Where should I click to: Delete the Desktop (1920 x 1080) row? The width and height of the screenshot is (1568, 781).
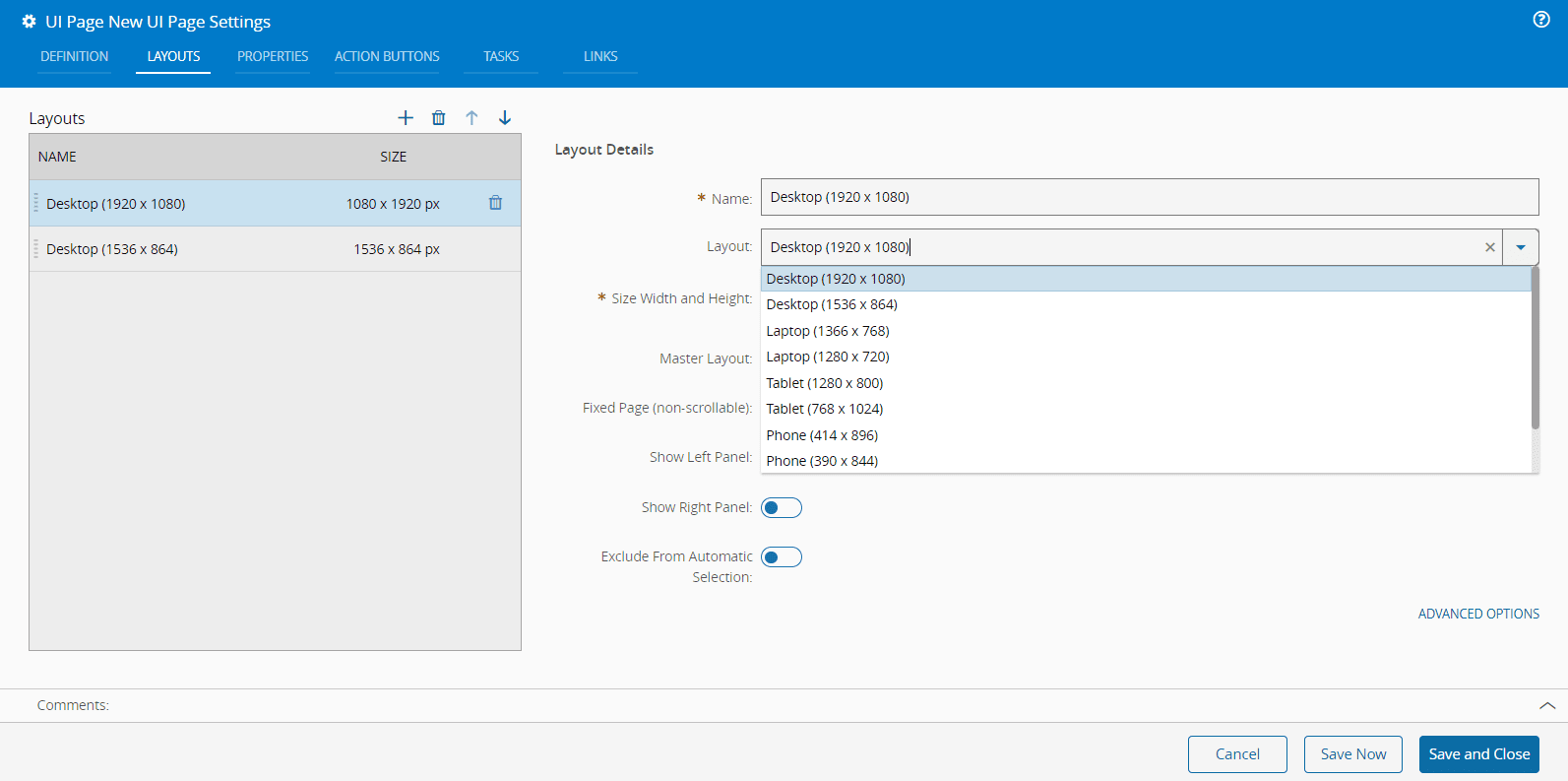coord(495,203)
